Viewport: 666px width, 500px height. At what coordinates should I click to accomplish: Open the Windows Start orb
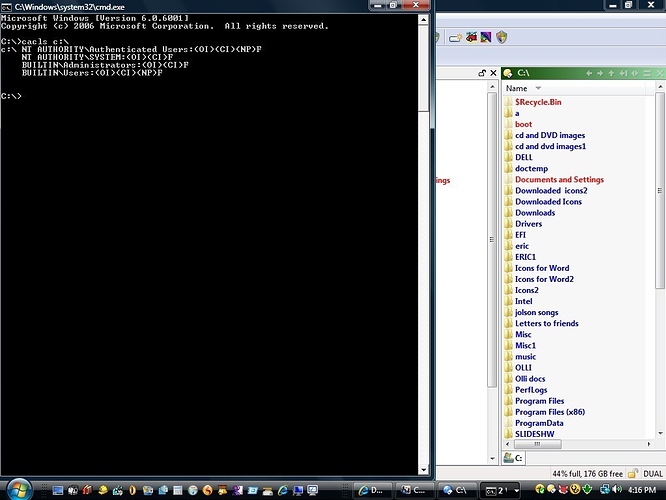[18, 490]
